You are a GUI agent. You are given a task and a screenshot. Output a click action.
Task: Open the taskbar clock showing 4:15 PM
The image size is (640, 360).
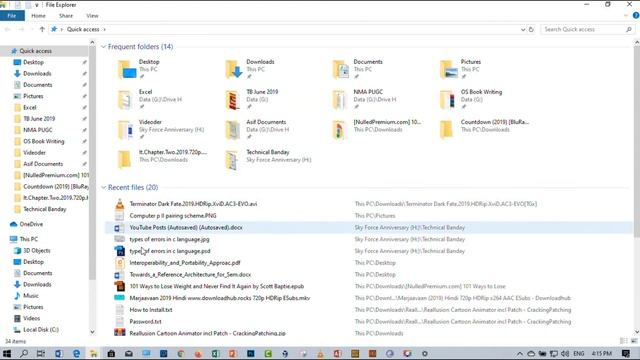[x=601, y=353]
